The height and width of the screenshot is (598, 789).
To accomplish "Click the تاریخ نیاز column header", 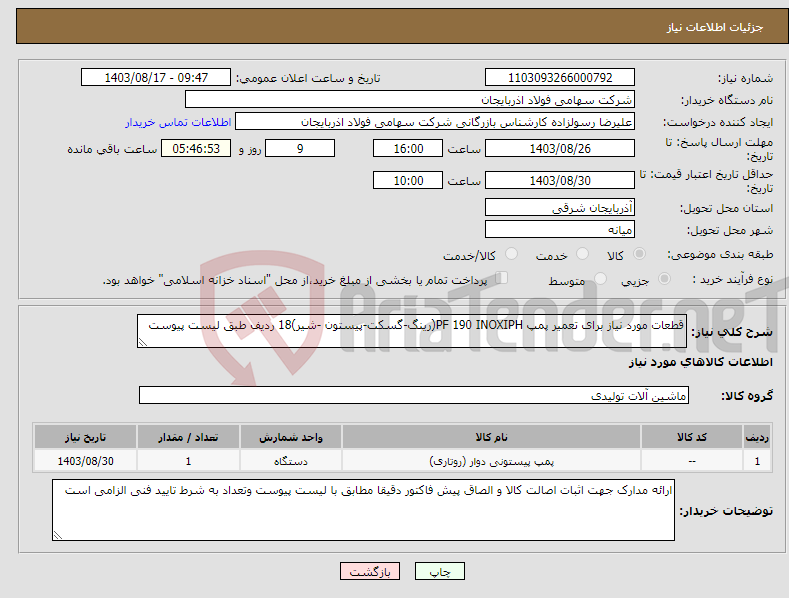I will pos(86,437).
